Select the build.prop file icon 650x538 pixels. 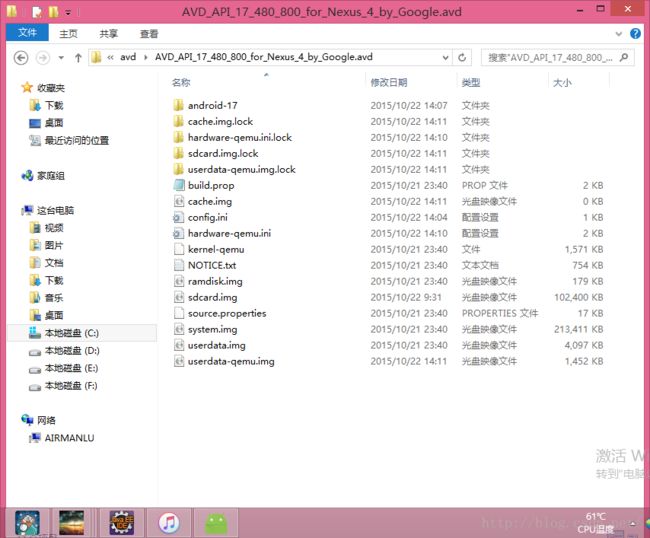179,185
